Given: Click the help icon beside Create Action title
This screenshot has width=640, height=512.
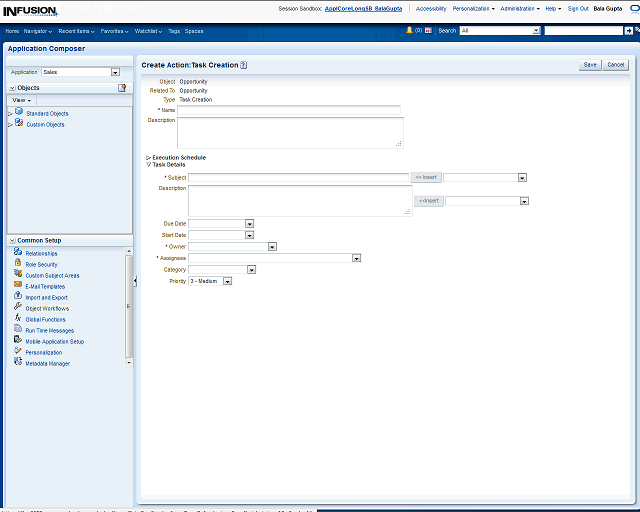Looking at the screenshot, I should pyautogui.click(x=244, y=65).
